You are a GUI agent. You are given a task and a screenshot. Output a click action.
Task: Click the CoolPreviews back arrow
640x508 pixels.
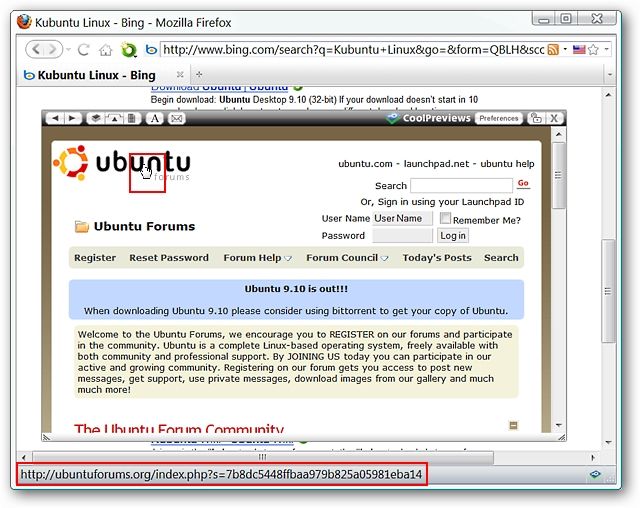tap(55, 118)
